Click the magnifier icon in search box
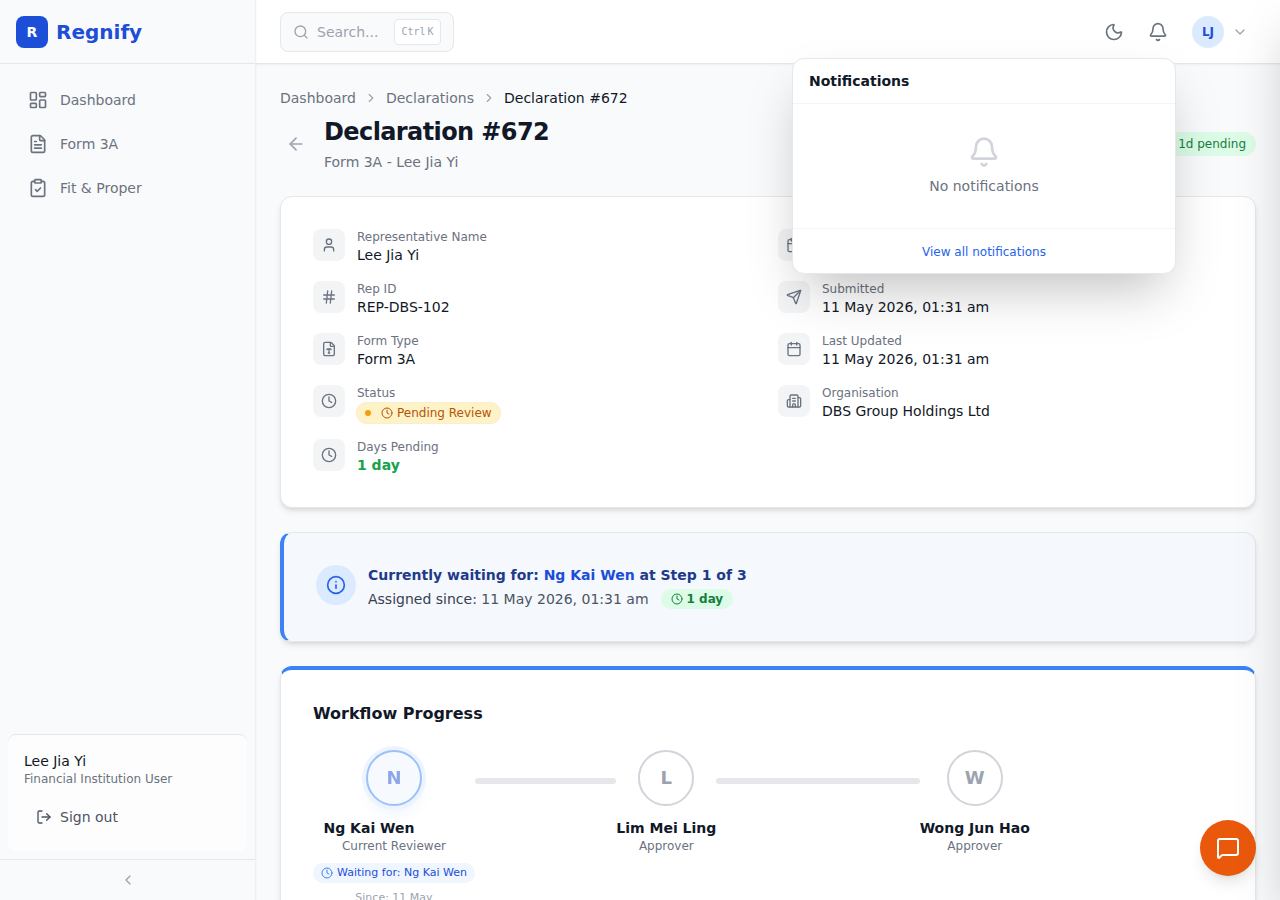The height and width of the screenshot is (900, 1280). [301, 32]
